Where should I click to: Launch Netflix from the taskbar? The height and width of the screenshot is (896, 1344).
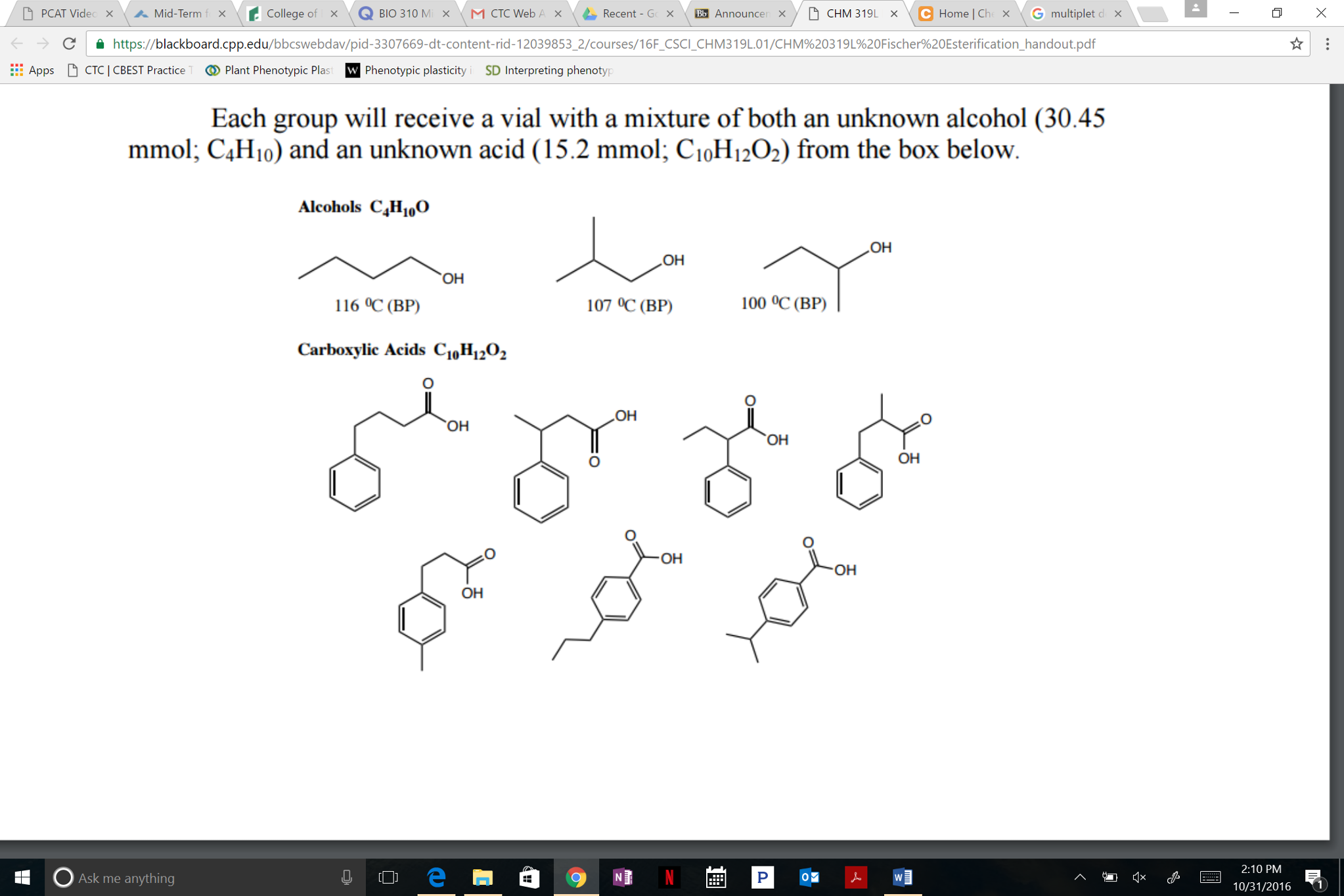pos(669,877)
